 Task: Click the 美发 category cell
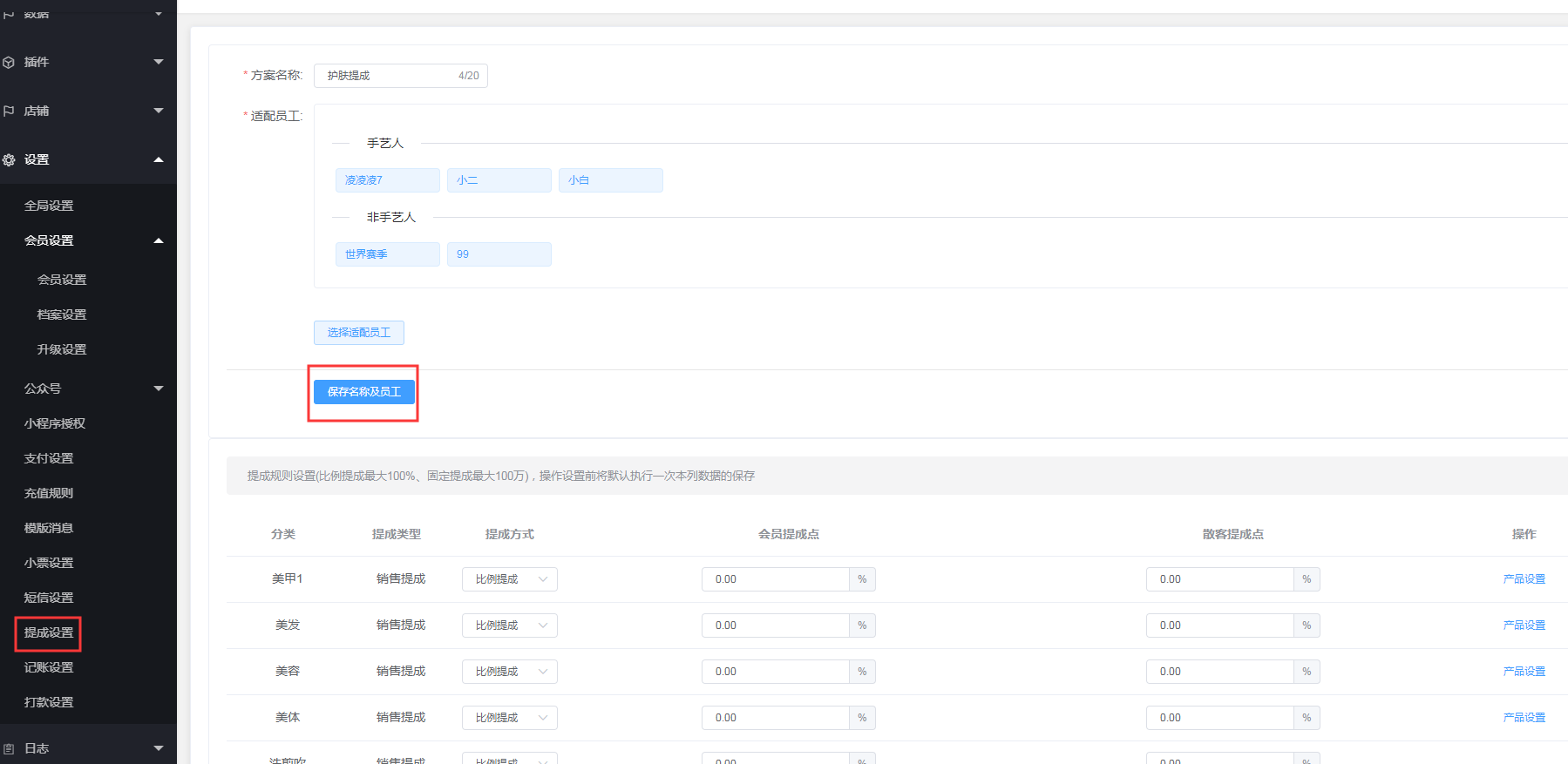pyautogui.click(x=287, y=625)
